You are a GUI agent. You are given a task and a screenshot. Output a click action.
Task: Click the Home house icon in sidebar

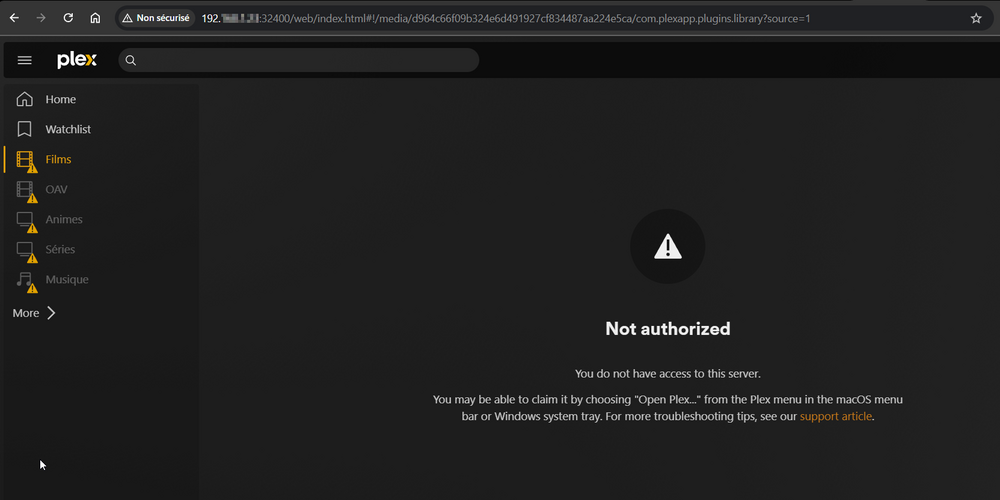(24, 99)
